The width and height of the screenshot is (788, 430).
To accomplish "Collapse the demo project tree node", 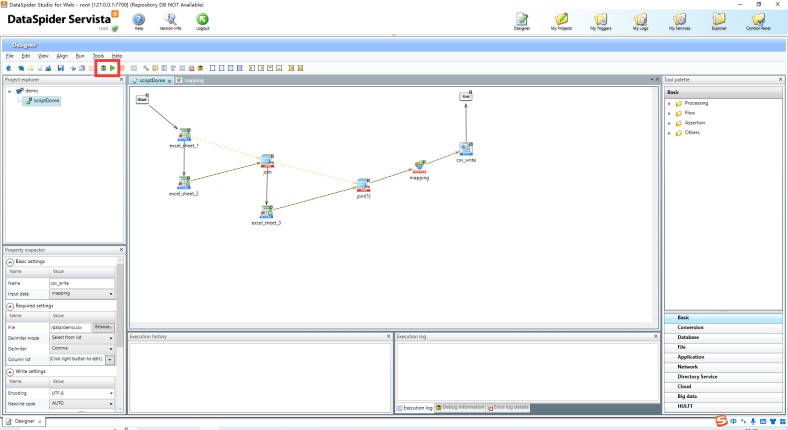I will click(x=10, y=91).
